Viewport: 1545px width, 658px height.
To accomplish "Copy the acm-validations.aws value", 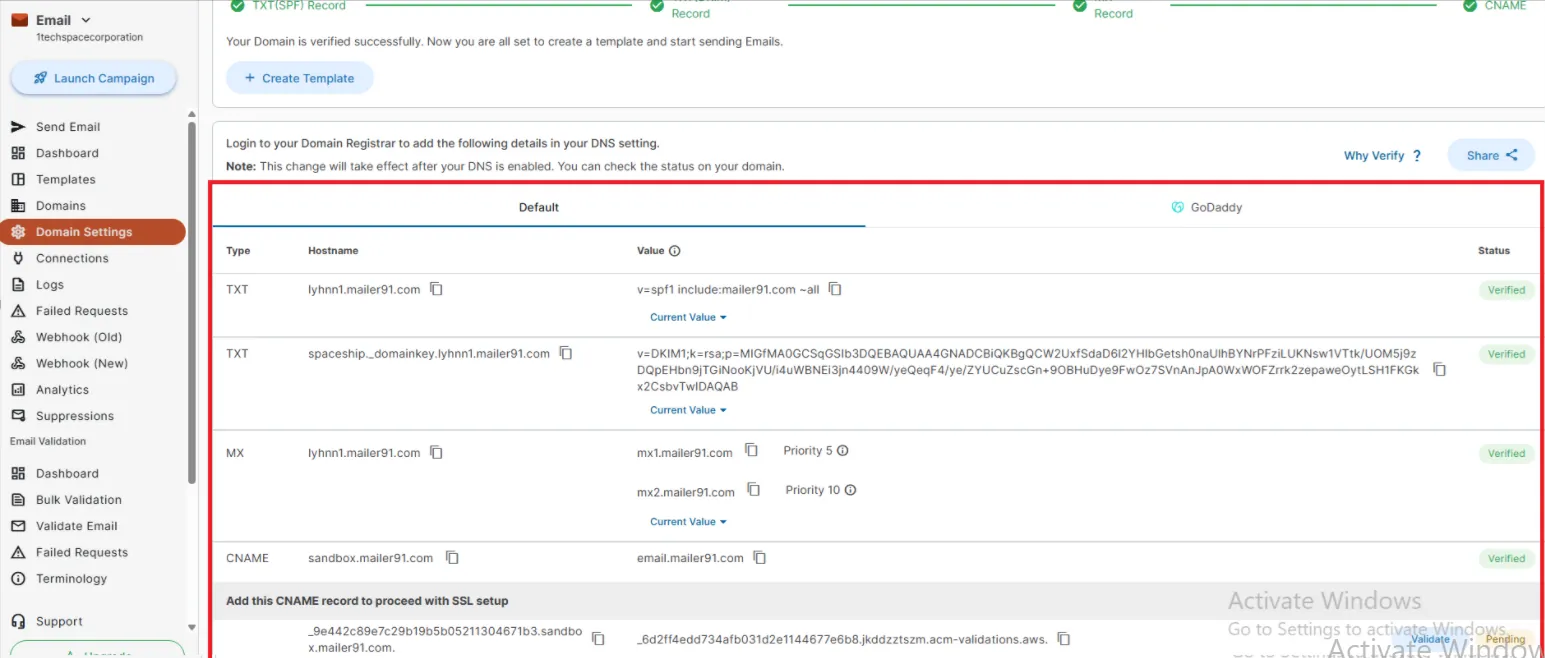I will click(1064, 638).
